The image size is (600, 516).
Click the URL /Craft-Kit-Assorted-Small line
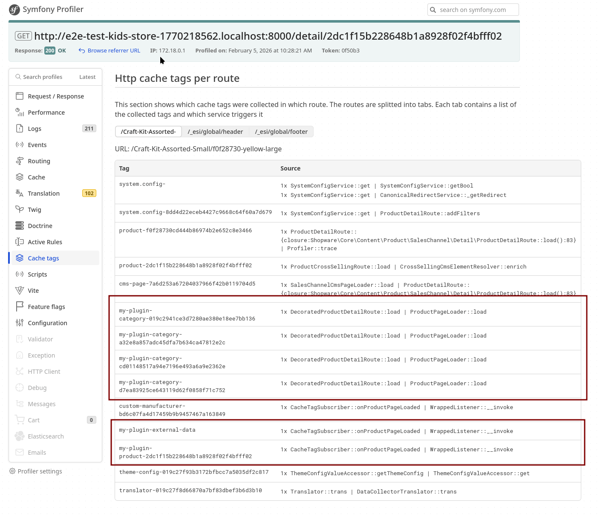tap(198, 149)
